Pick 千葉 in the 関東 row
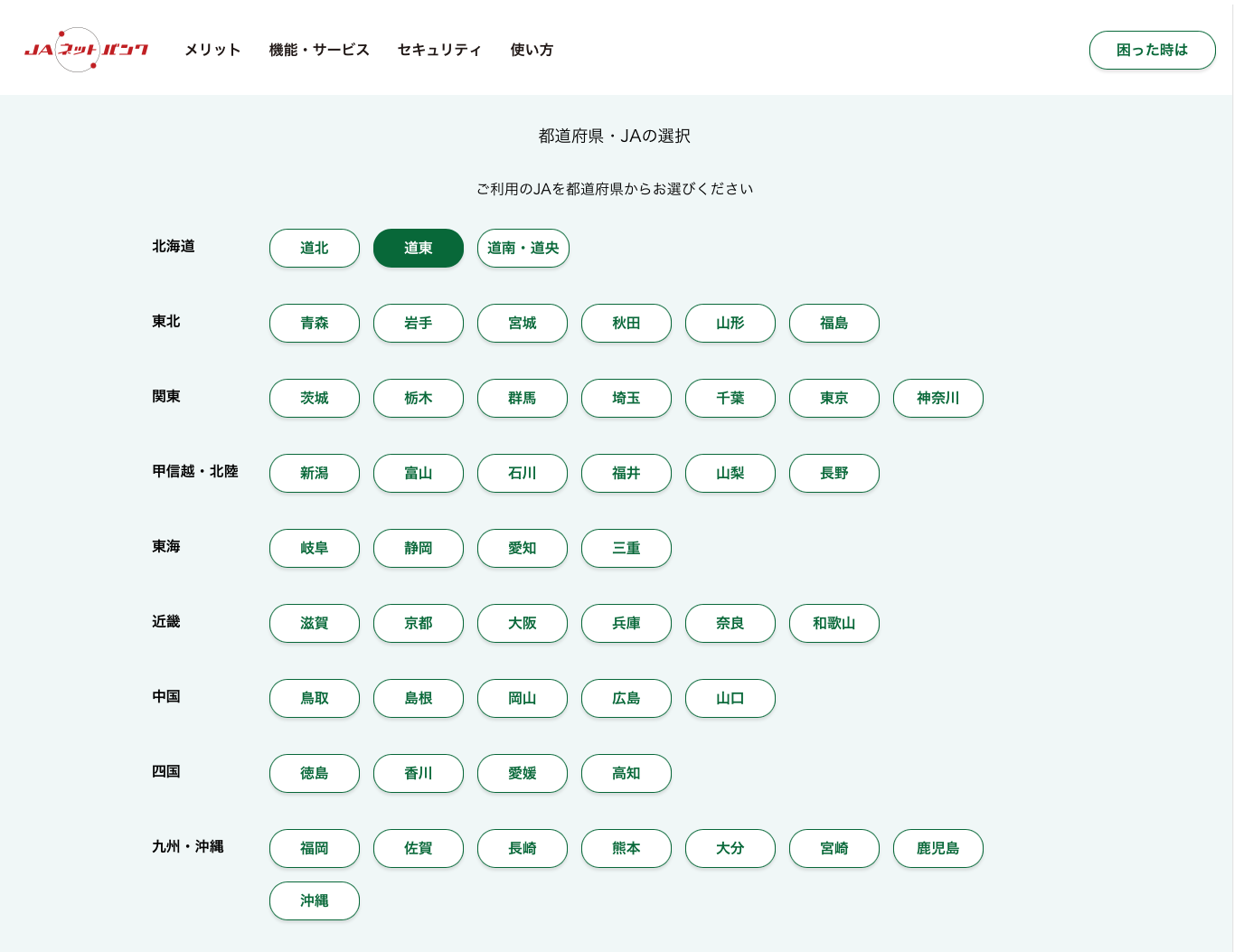 point(730,398)
